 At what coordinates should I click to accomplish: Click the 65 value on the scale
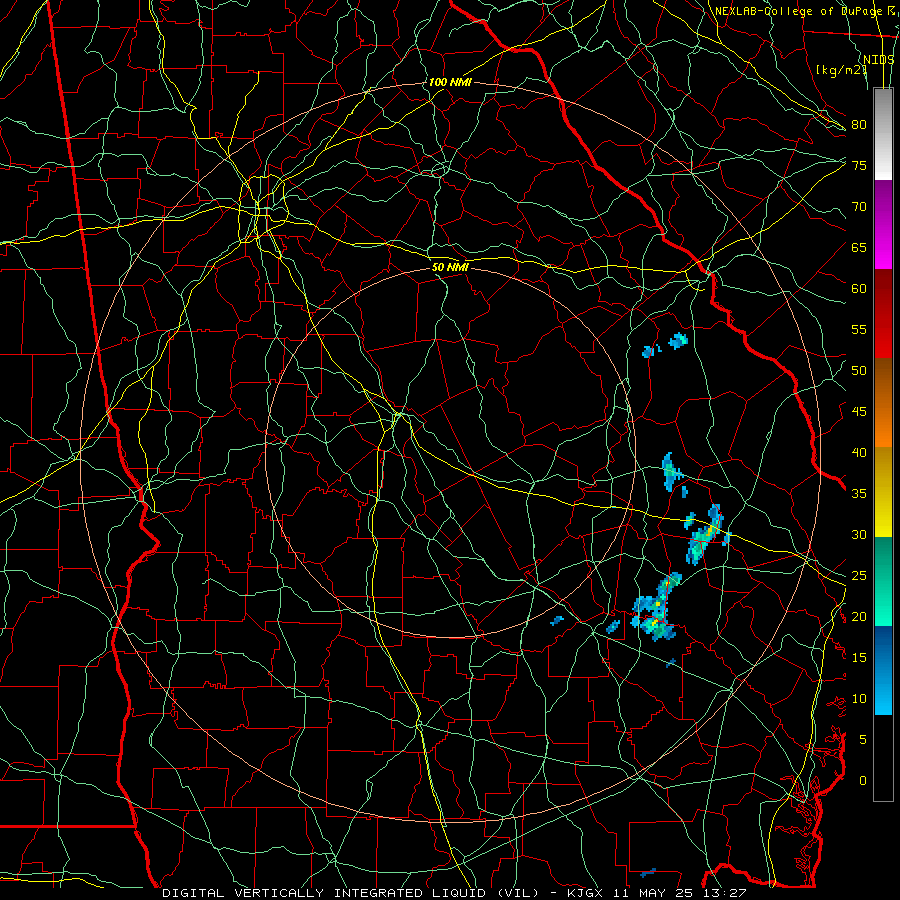pyautogui.click(x=859, y=247)
